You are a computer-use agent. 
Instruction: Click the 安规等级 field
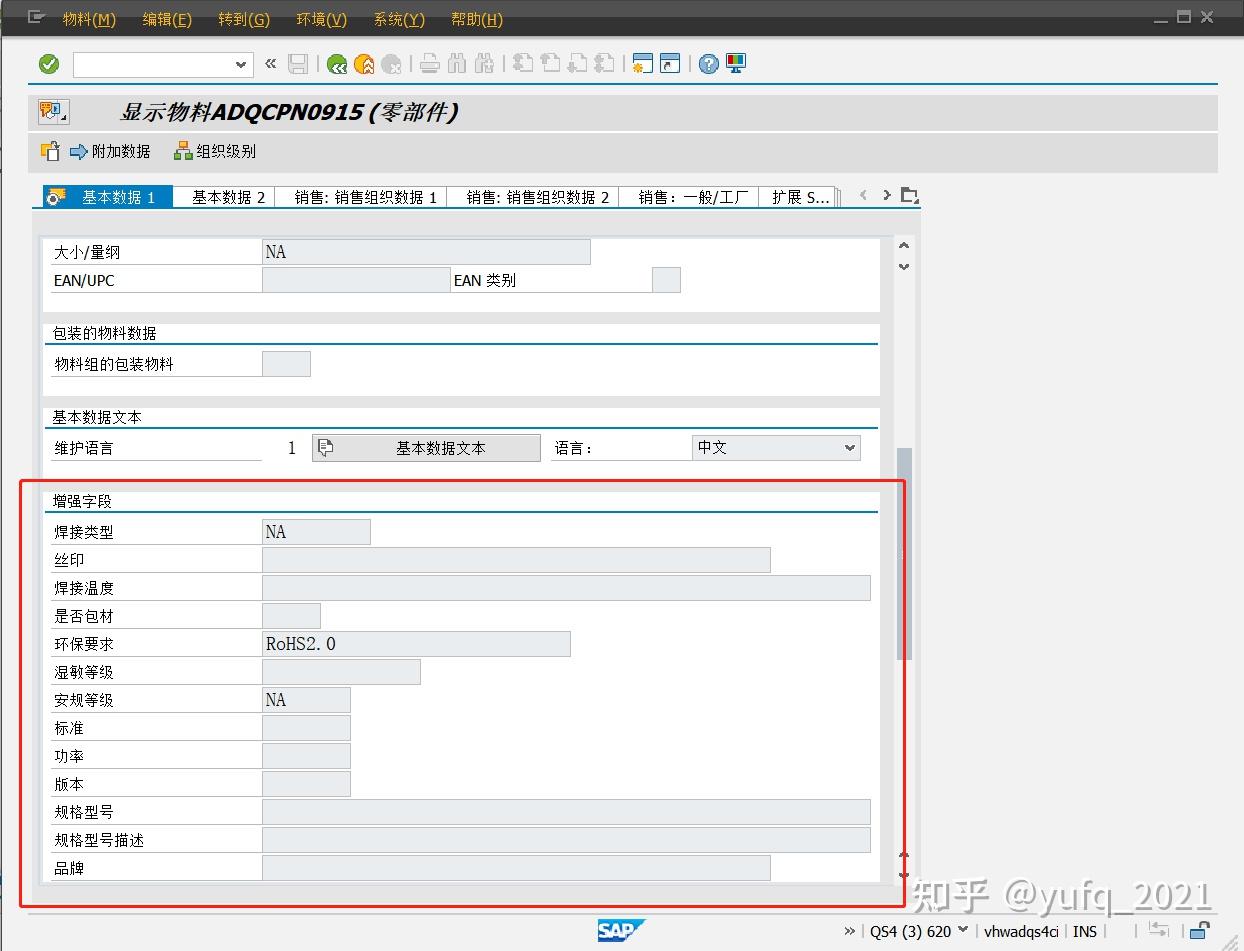(x=306, y=700)
